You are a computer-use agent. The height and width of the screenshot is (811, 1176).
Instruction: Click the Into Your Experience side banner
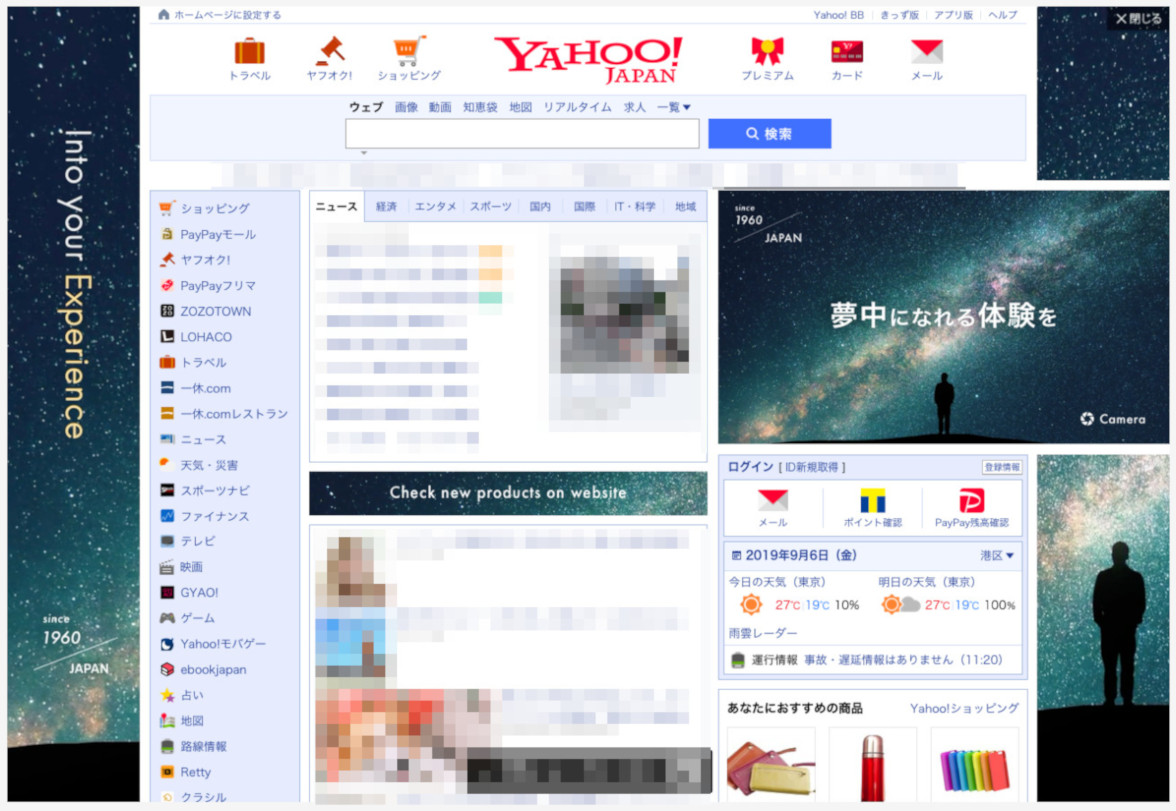pos(74,404)
